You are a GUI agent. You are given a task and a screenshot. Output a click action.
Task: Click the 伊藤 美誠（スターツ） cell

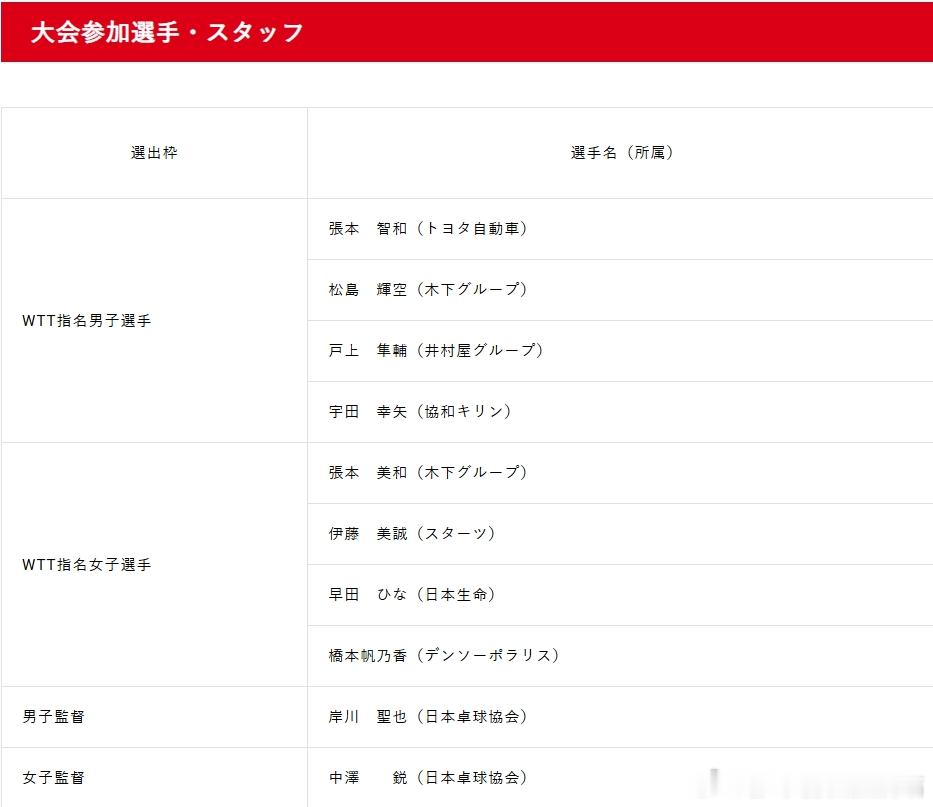coord(411,533)
